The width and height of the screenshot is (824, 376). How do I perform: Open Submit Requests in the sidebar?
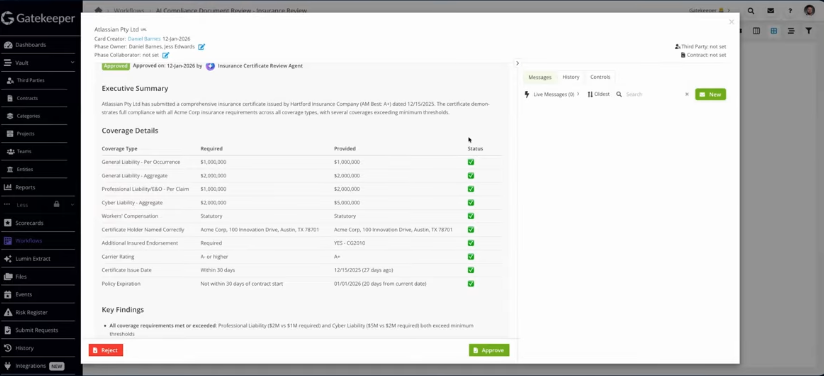pyautogui.click(x=37, y=330)
